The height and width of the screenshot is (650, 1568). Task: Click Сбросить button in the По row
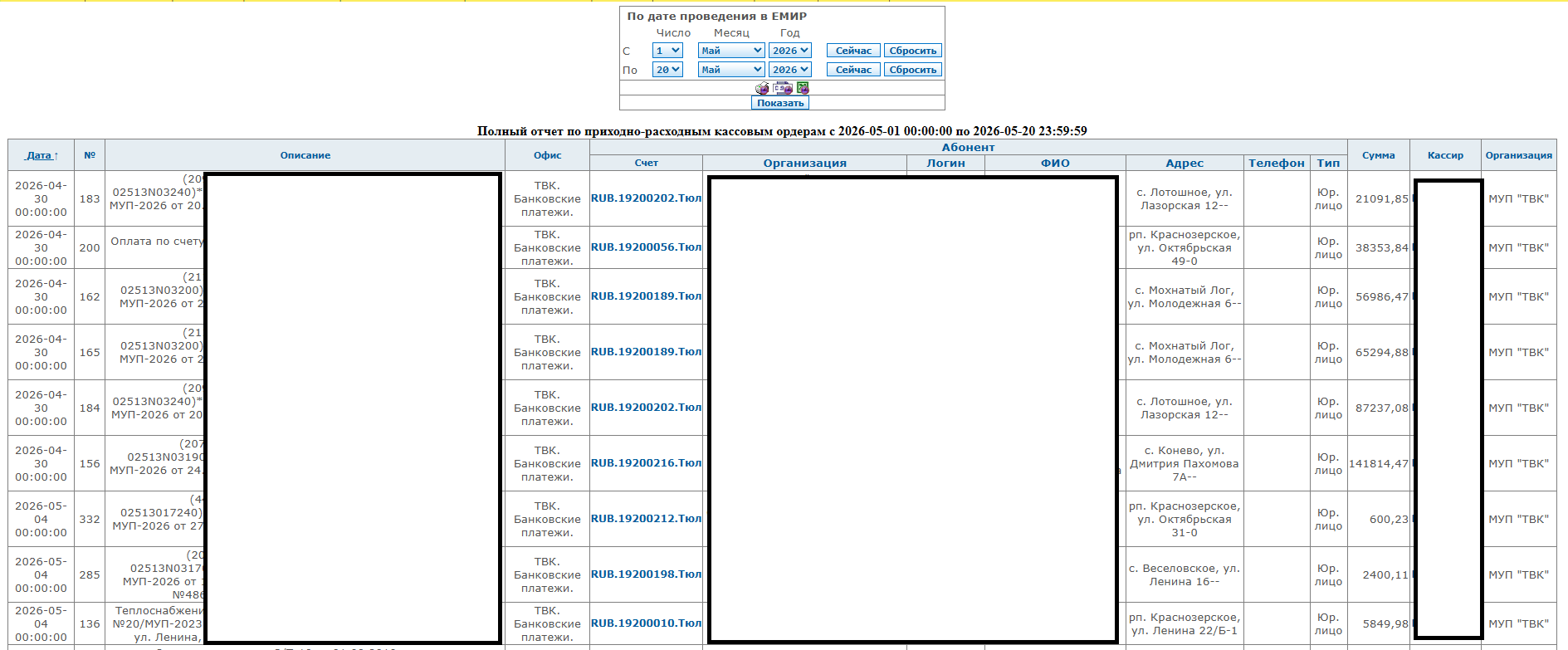click(x=913, y=70)
